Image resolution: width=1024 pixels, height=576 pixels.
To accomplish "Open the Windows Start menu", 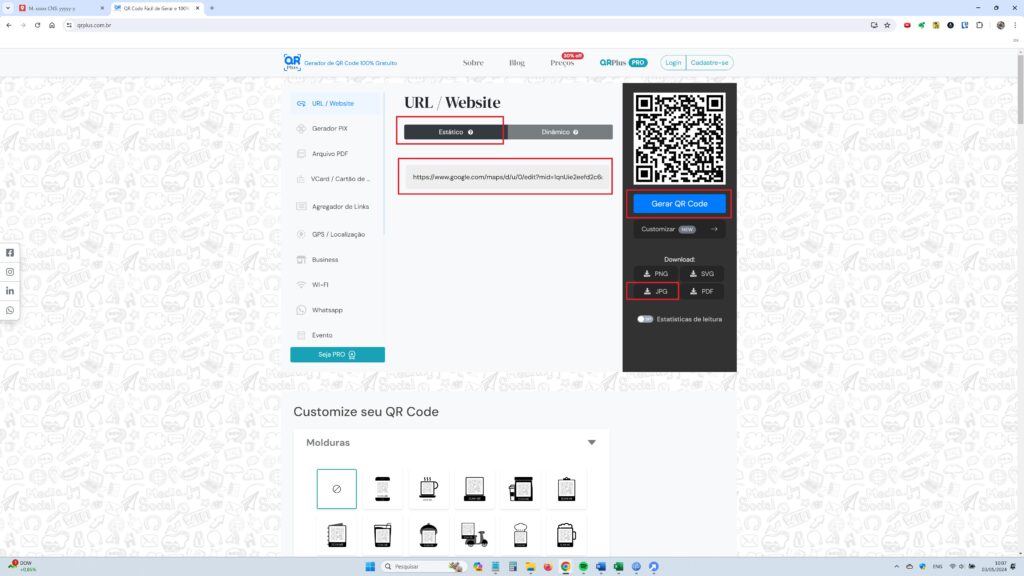I will pyautogui.click(x=370, y=566).
